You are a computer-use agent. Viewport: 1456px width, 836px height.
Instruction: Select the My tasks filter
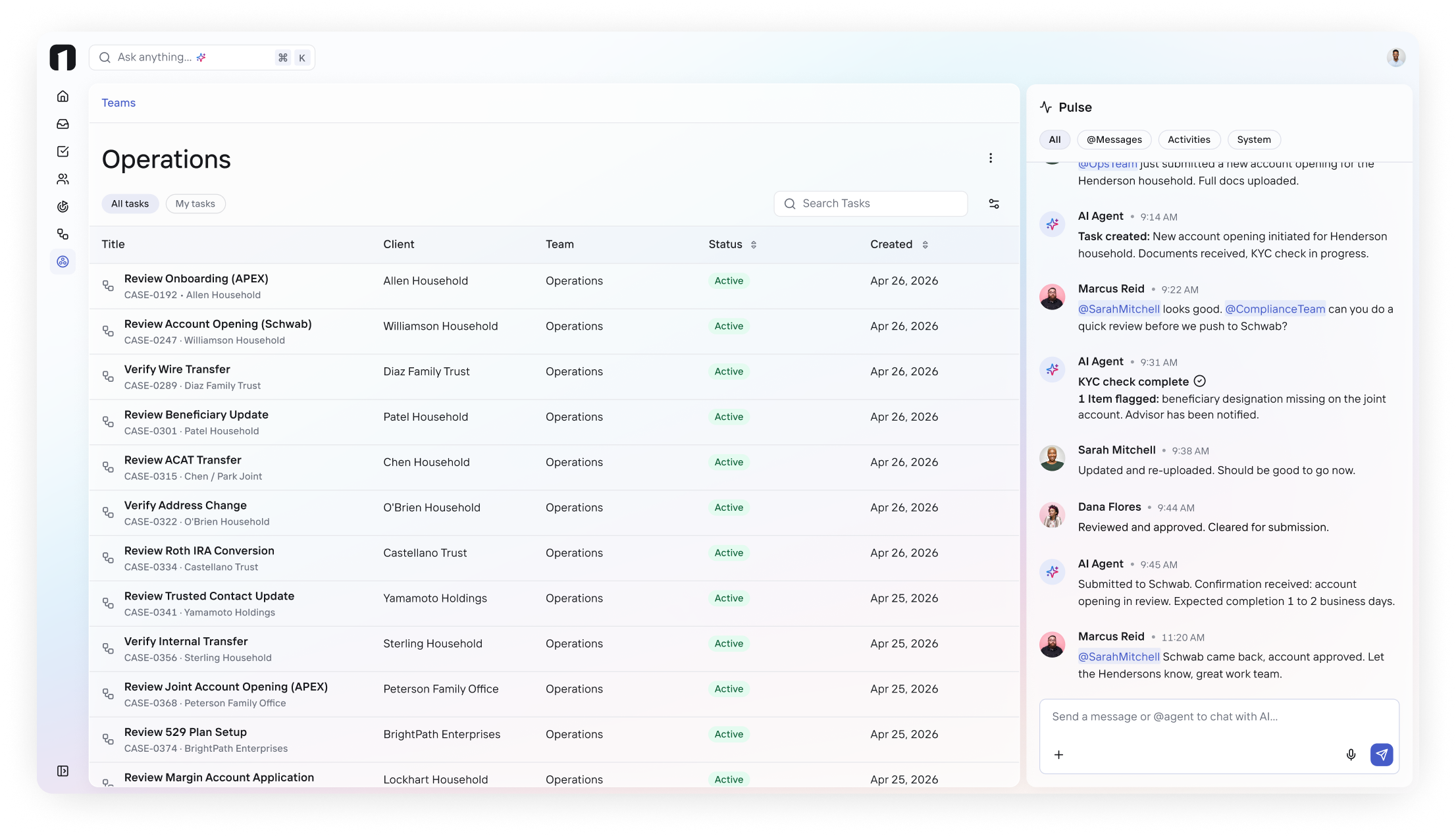coord(195,204)
